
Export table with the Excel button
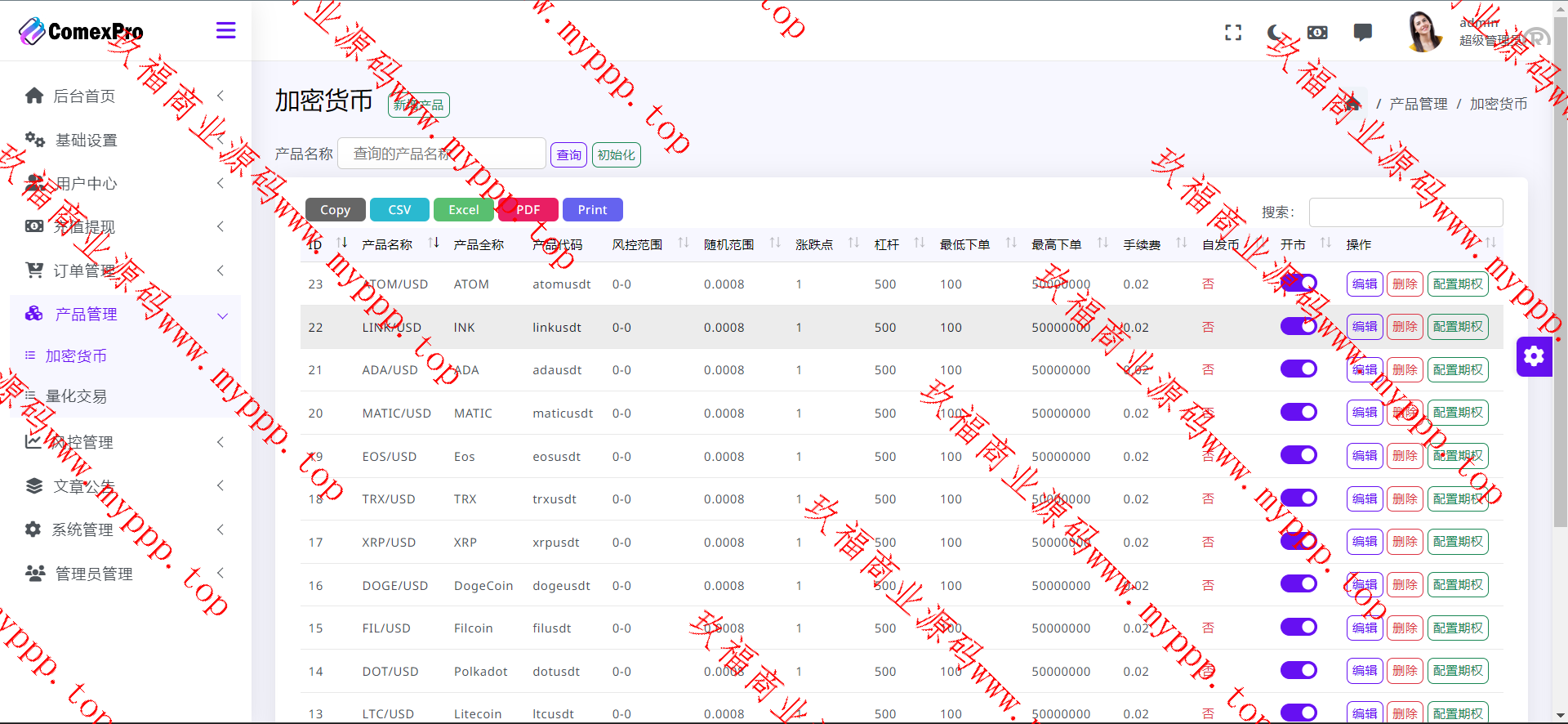463,210
